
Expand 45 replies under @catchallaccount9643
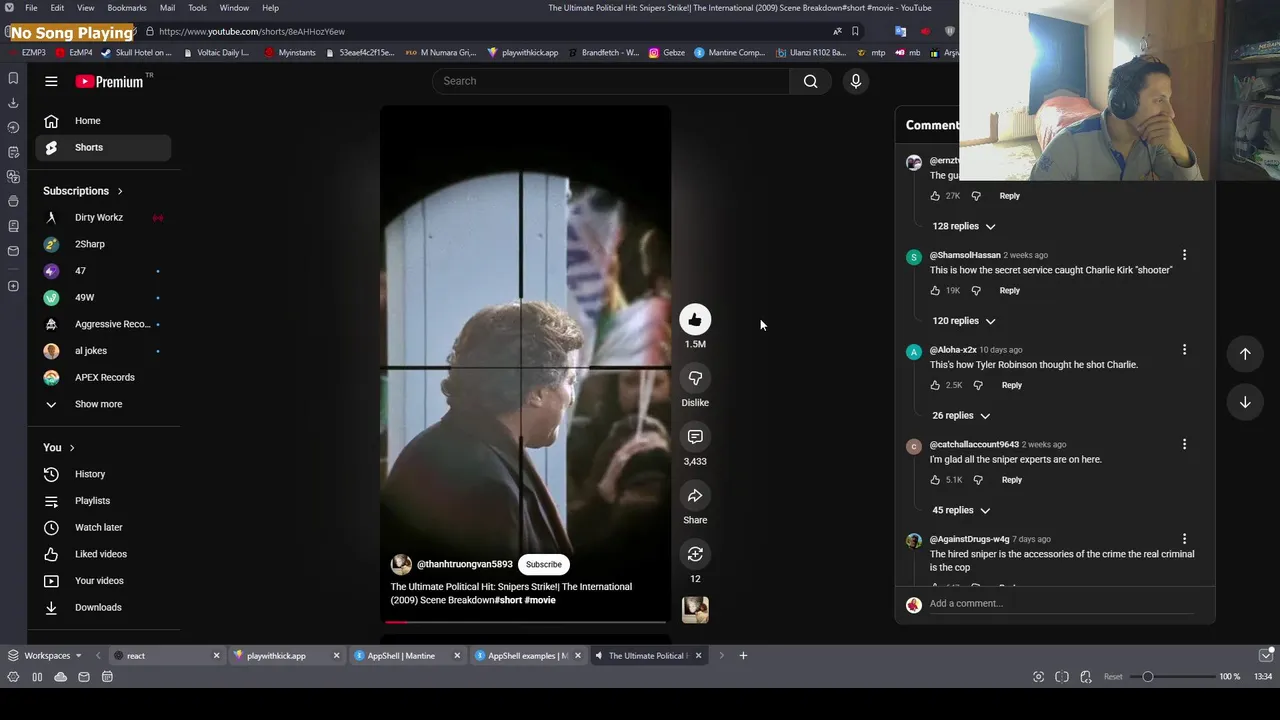coord(961,510)
